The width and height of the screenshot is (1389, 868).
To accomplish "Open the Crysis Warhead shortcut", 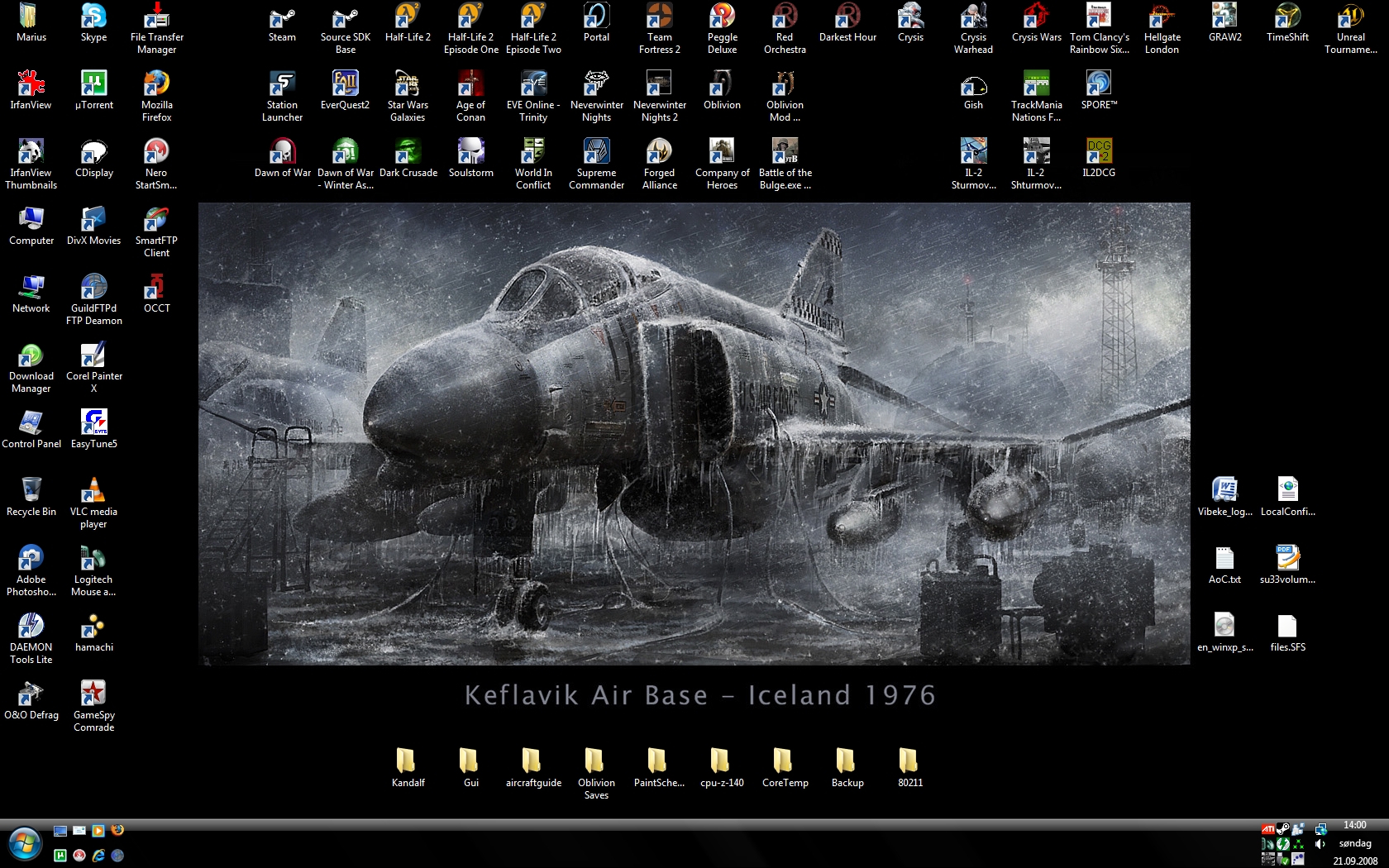I will coord(973,18).
